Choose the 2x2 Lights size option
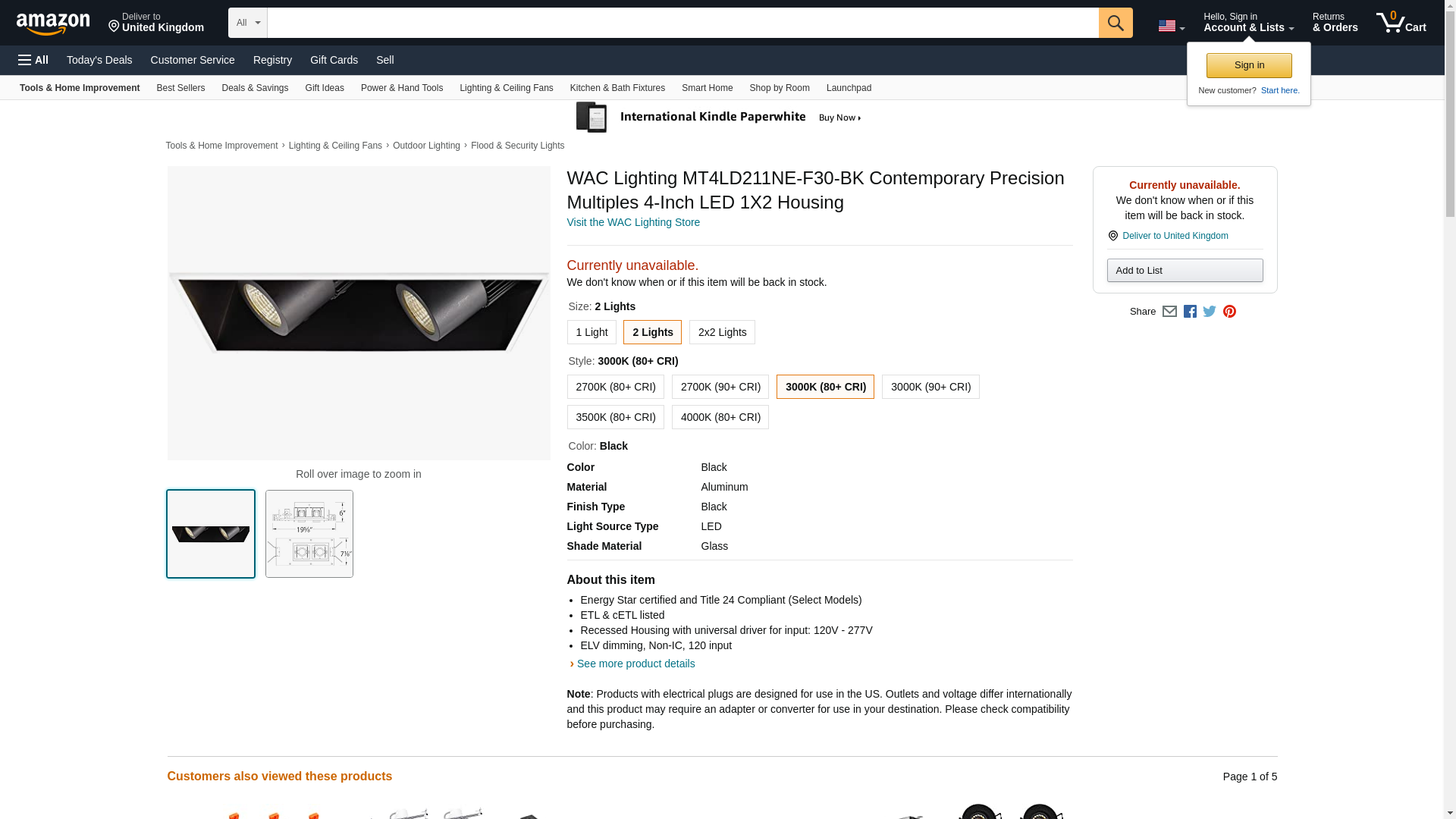This screenshot has width=1456, height=819. click(722, 332)
